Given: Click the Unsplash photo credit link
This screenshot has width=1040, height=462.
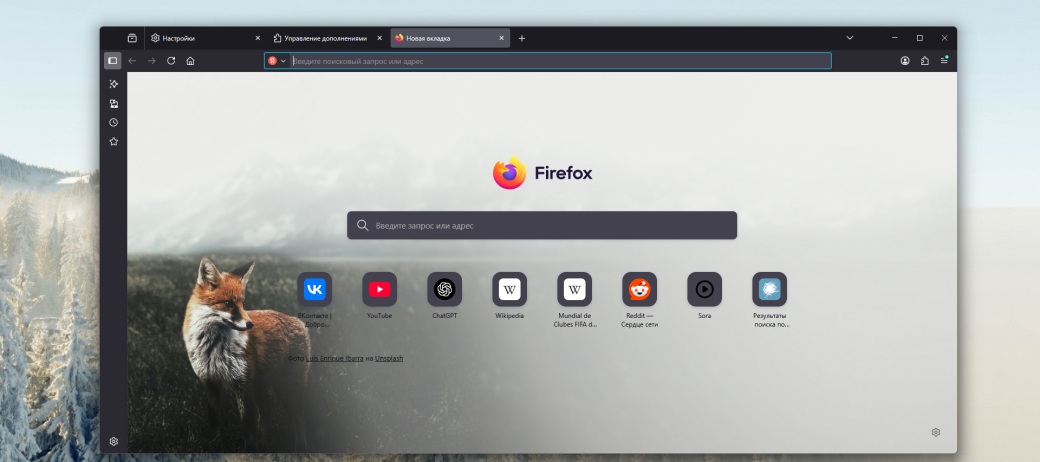Looking at the screenshot, I should coord(389,358).
